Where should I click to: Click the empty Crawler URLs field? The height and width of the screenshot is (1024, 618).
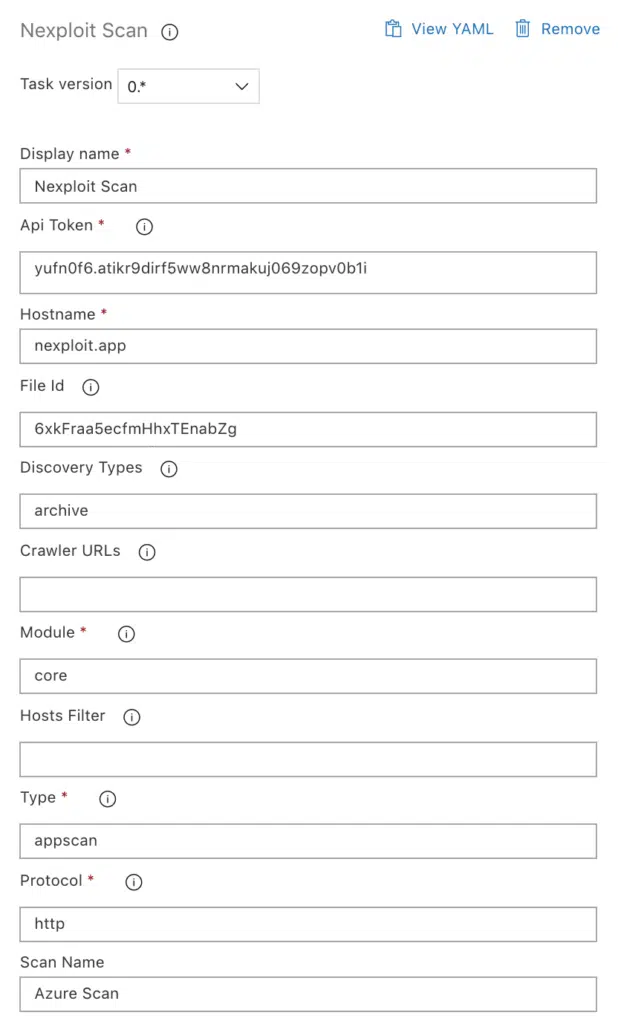[308, 594]
